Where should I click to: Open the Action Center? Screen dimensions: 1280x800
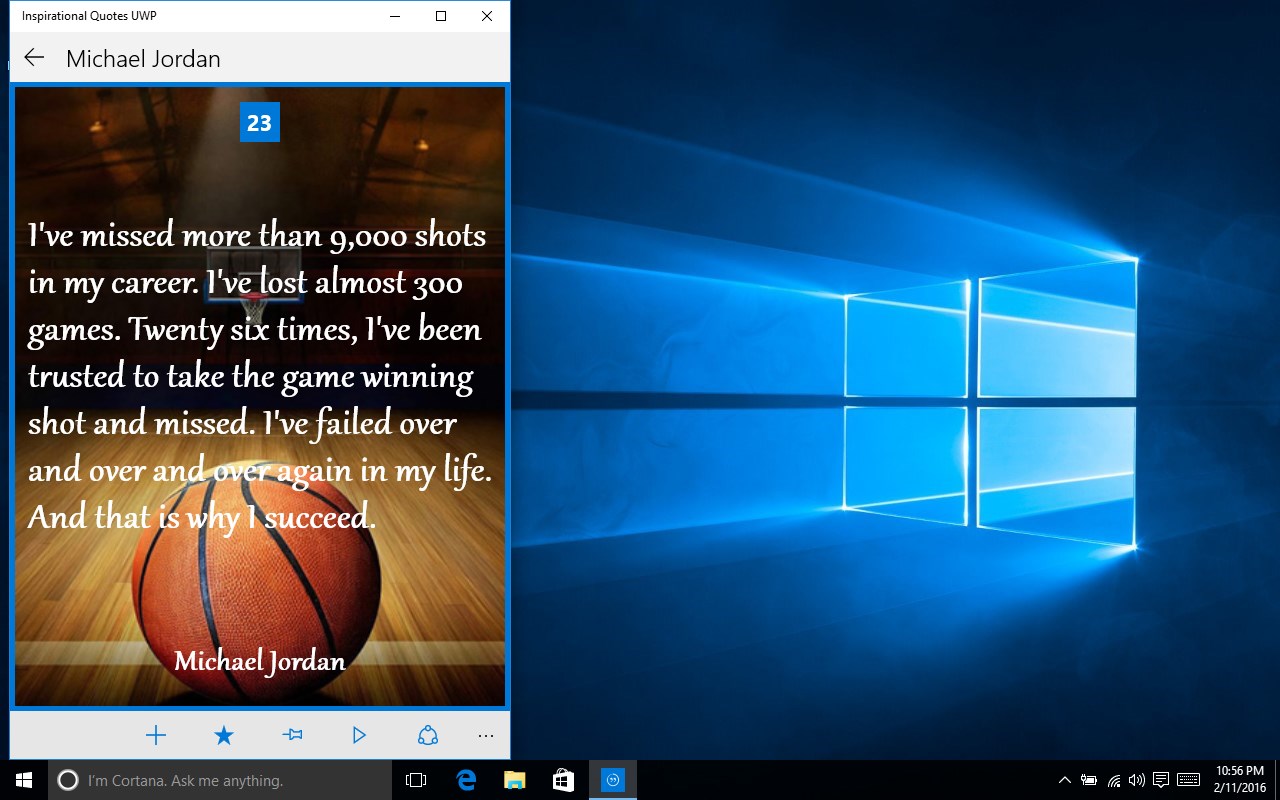(1160, 779)
